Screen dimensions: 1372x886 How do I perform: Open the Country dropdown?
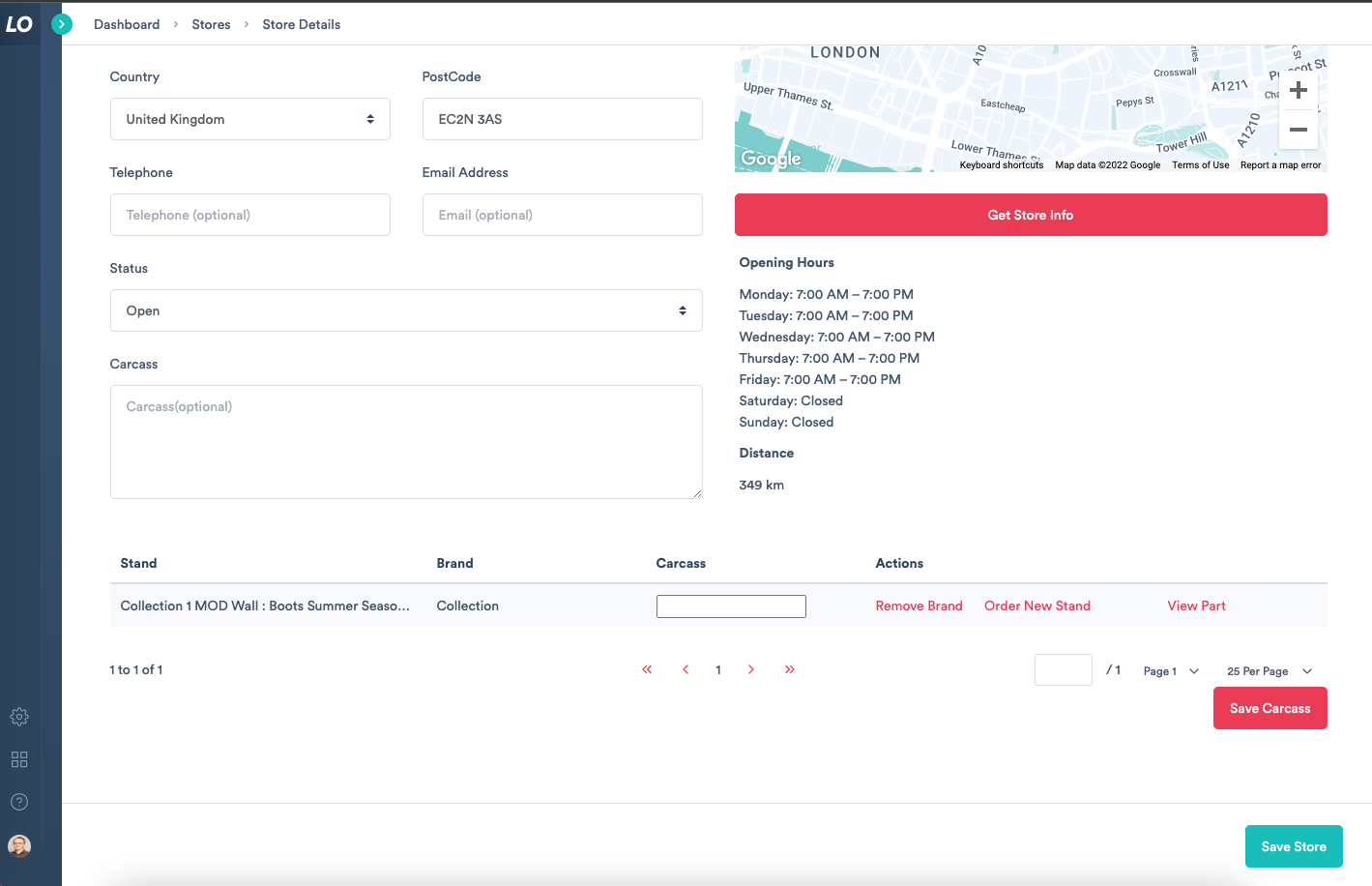pyautogui.click(x=249, y=119)
